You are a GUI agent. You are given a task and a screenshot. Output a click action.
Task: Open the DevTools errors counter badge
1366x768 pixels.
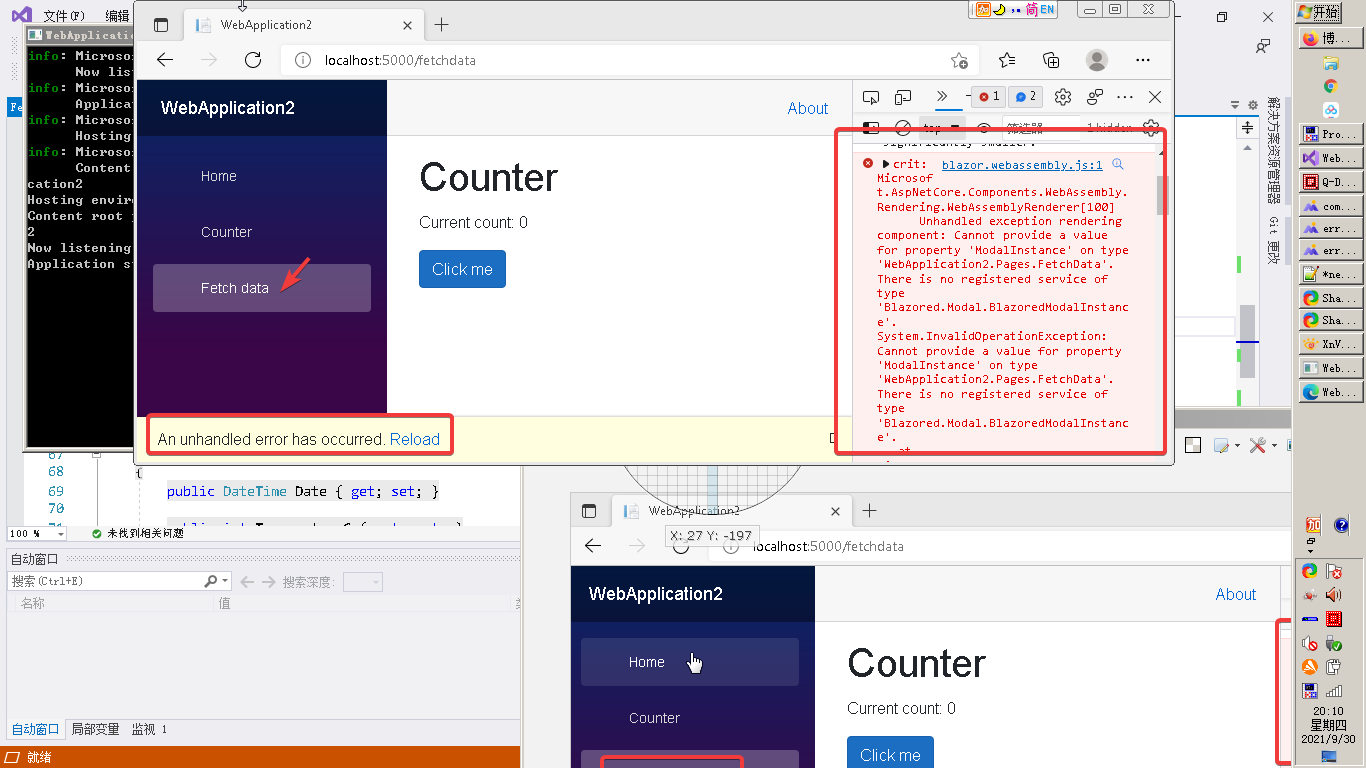pos(989,97)
